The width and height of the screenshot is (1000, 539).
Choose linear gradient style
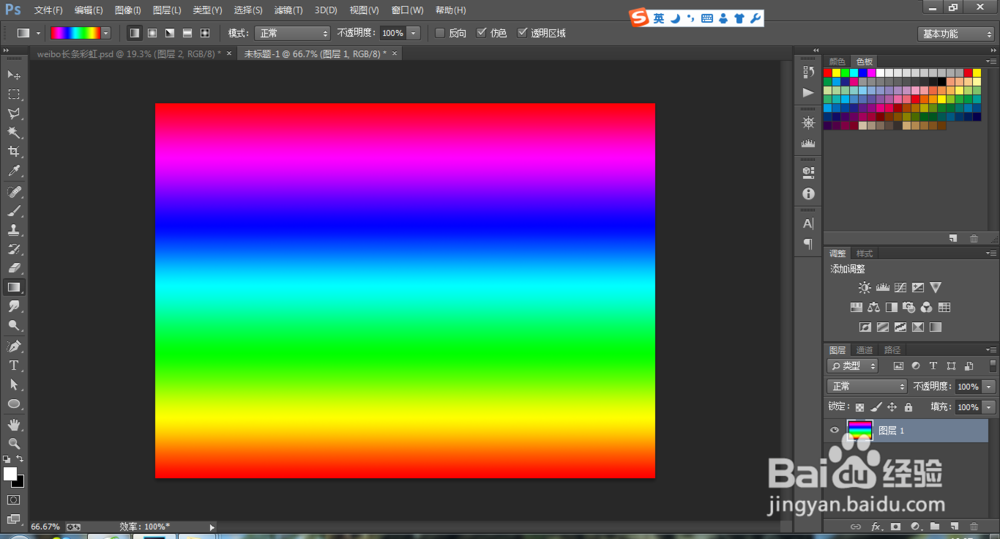135,33
